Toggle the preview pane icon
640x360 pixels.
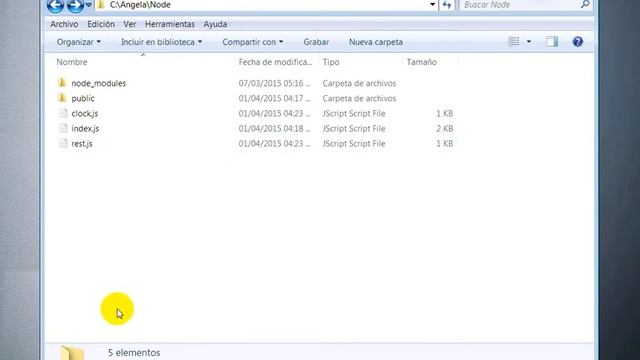pyautogui.click(x=552, y=42)
